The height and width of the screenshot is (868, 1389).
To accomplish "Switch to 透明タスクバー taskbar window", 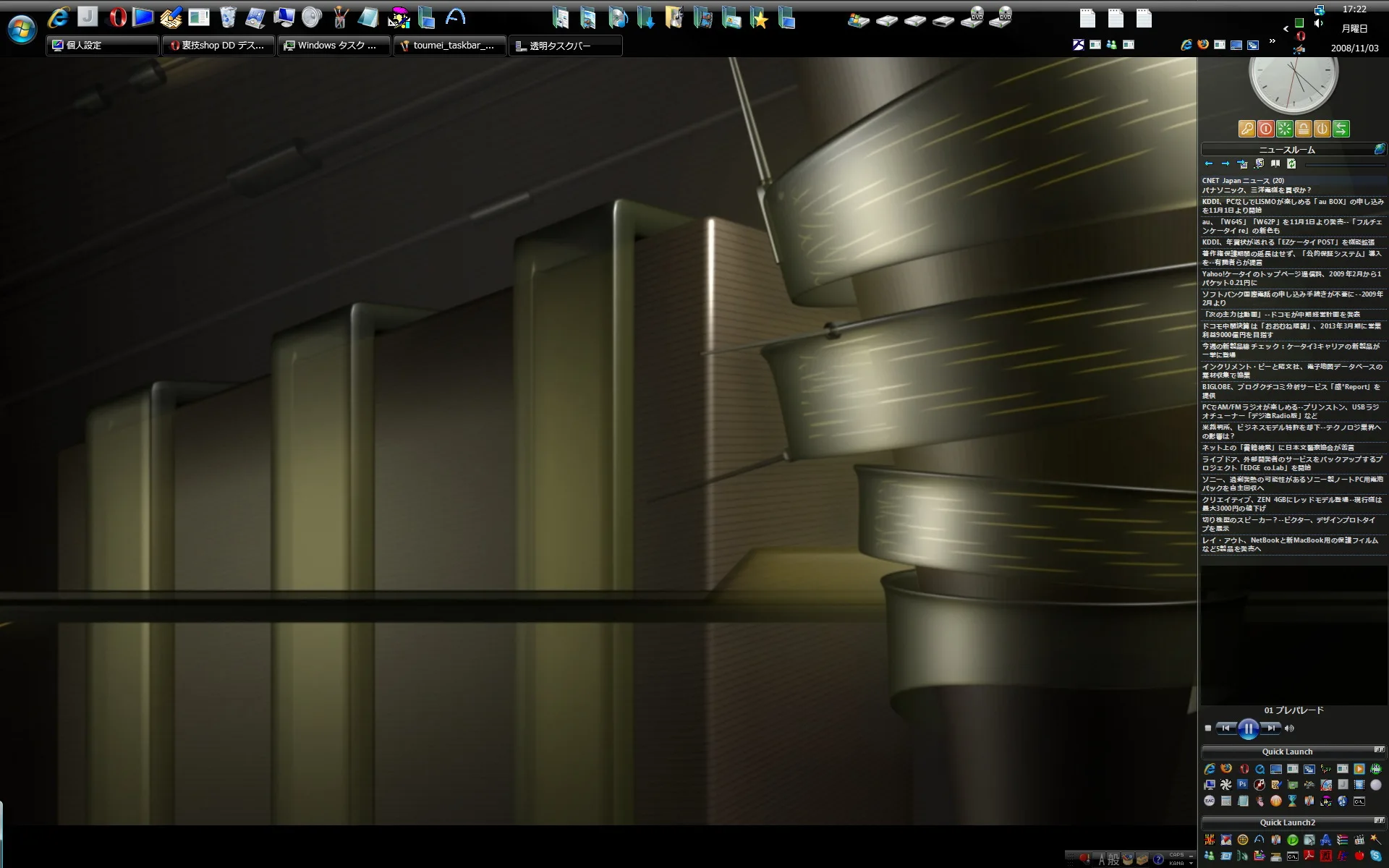I will 565,46.
